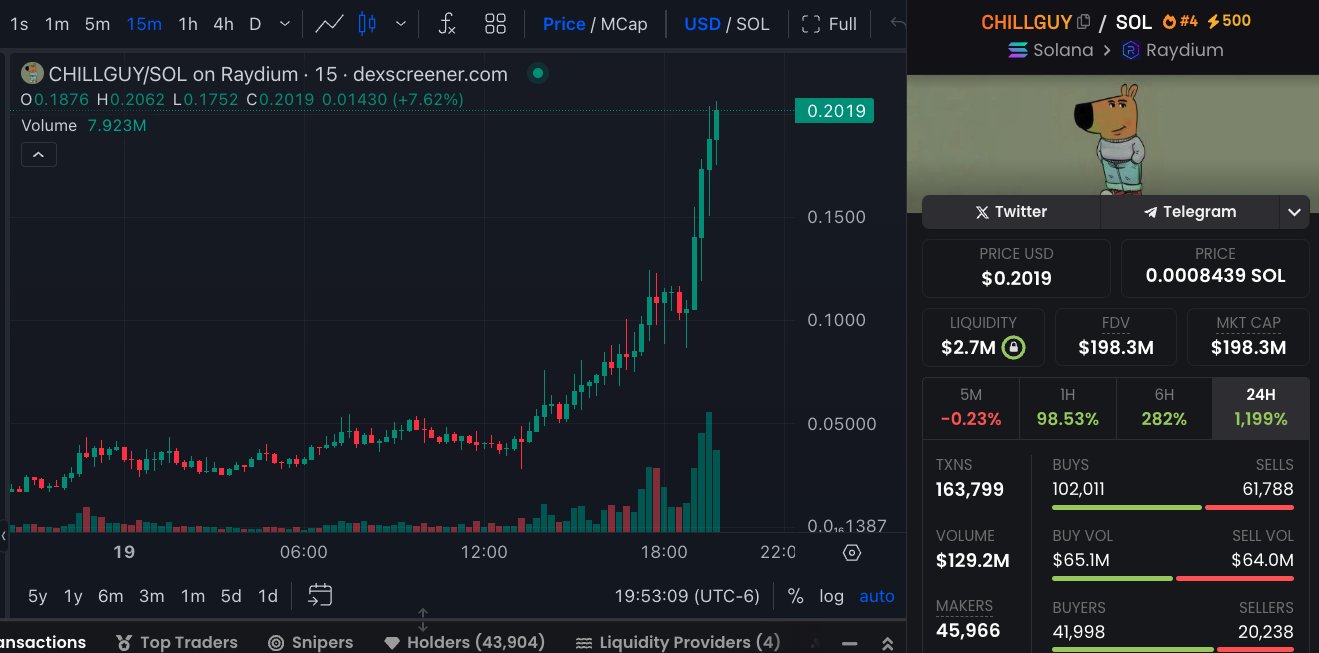
Task: Set the chart range to 1y
Action: pyautogui.click(x=73, y=596)
